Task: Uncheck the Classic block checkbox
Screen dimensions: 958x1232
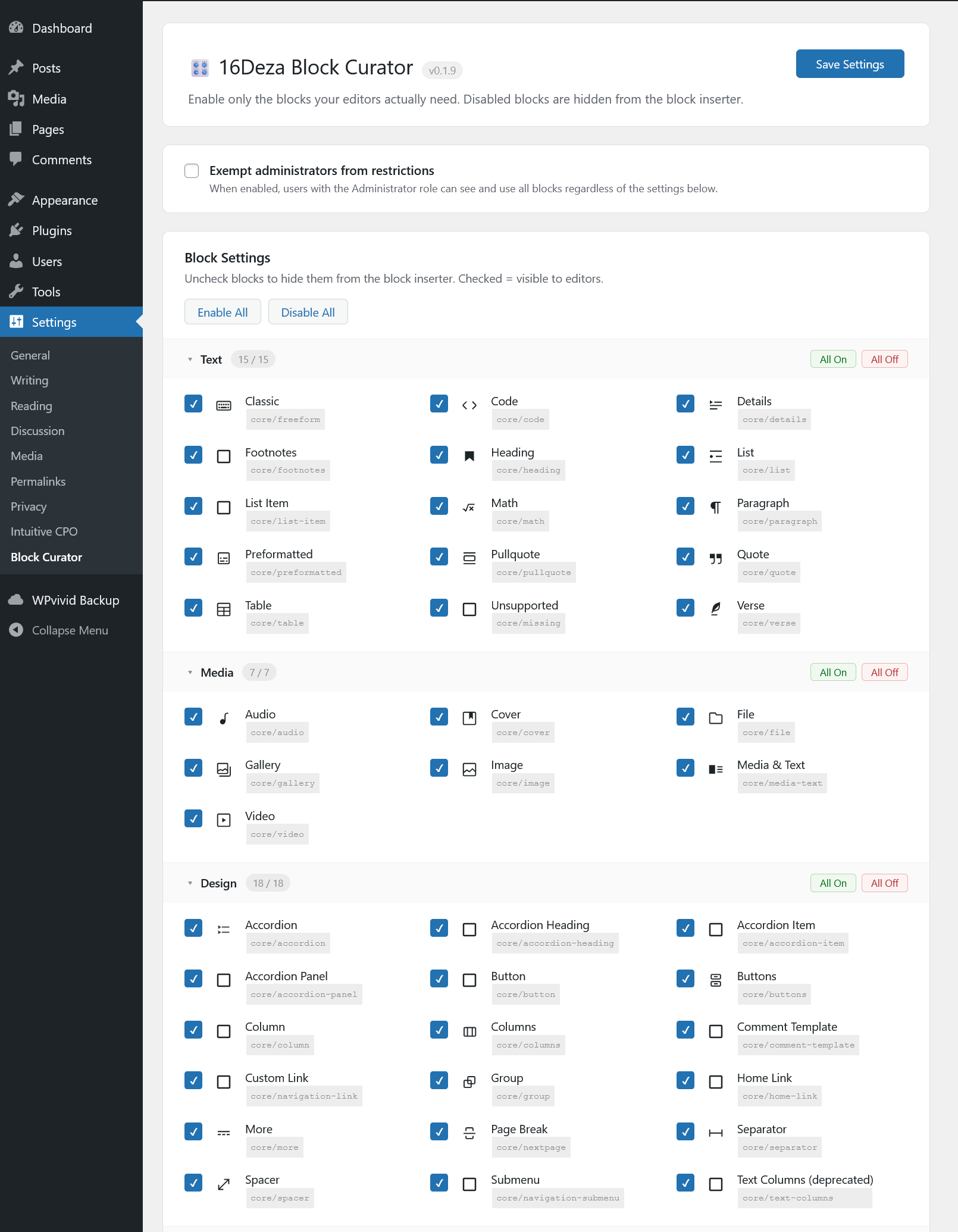Action: click(x=193, y=404)
